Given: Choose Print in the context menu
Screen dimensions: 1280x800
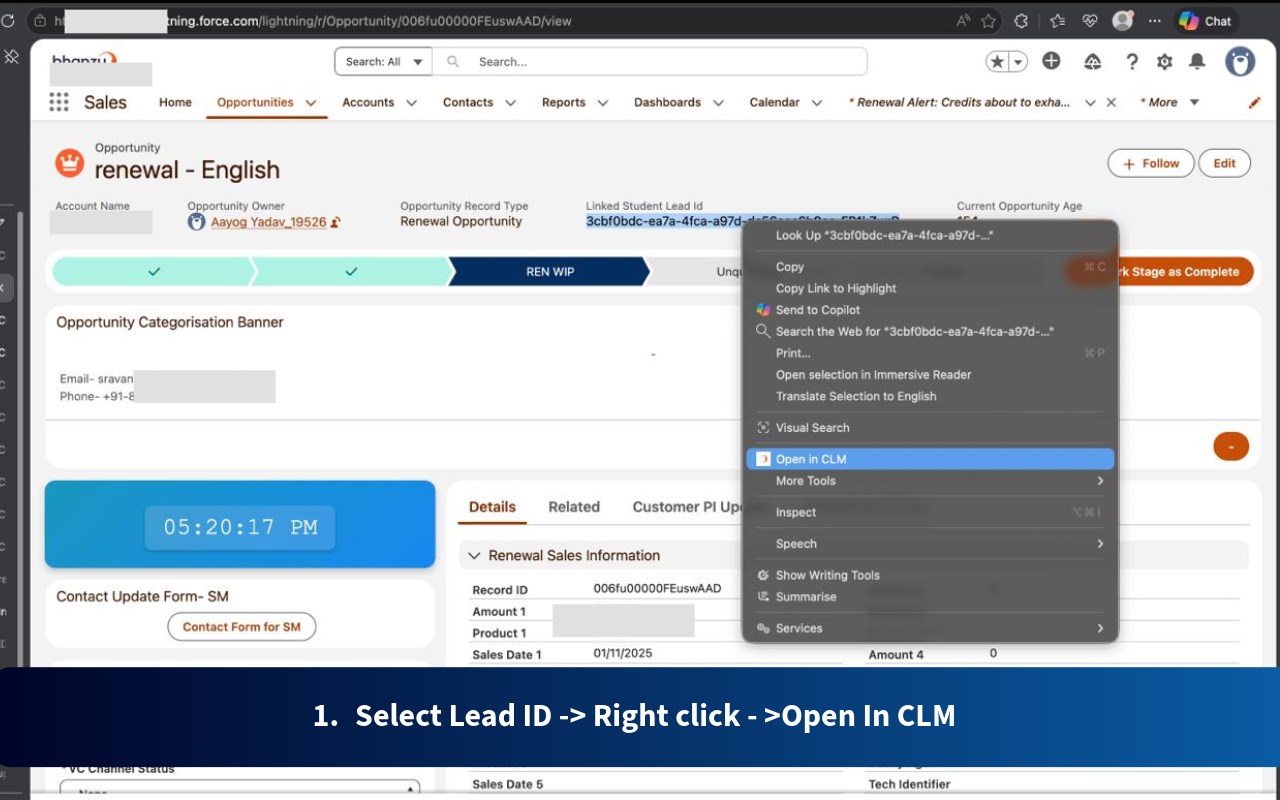Looking at the screenshot, I should click(x=930, y=353).
